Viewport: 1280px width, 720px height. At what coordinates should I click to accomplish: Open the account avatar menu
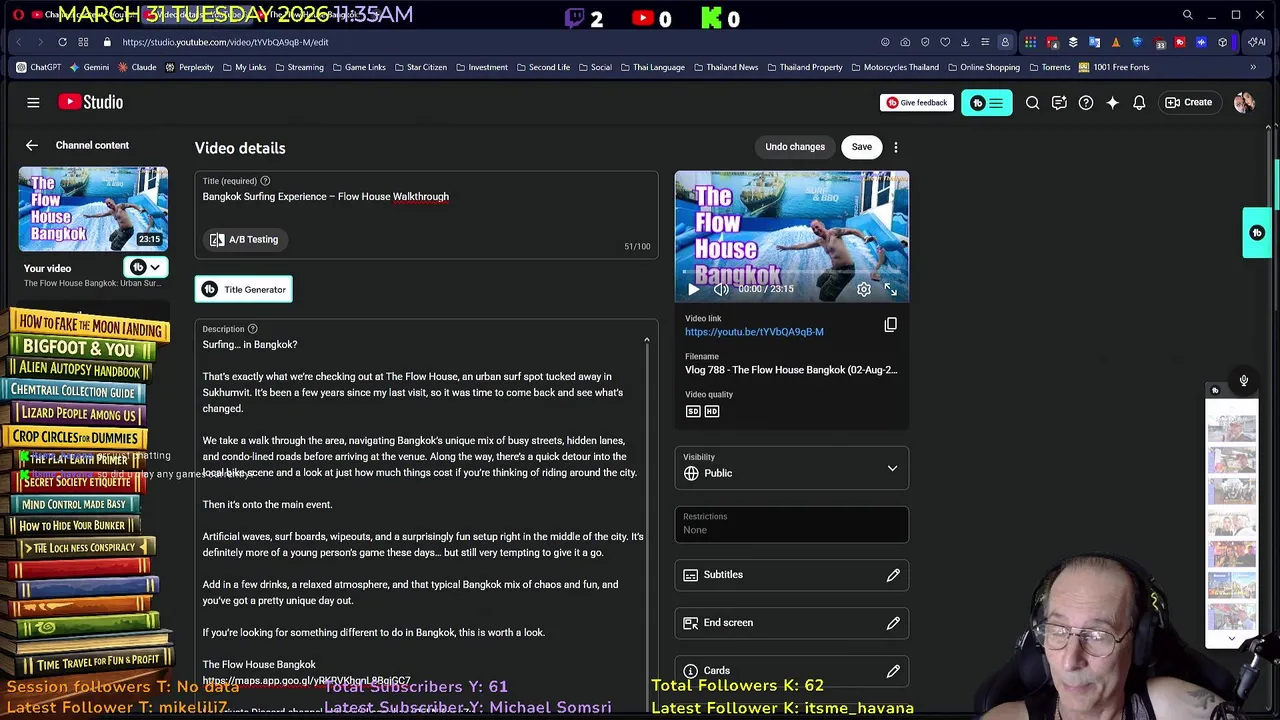pos(1244,102)
